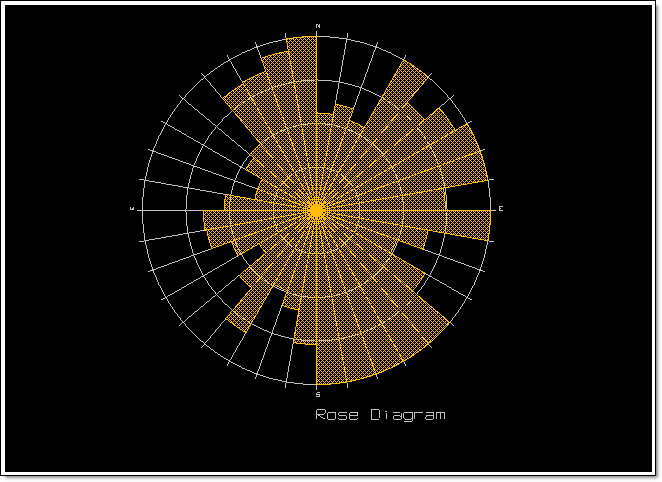Image resolution: width=662 pixels, height=482 pixels.
Task: Click the W compass label on left
Action: coord(132,208)
